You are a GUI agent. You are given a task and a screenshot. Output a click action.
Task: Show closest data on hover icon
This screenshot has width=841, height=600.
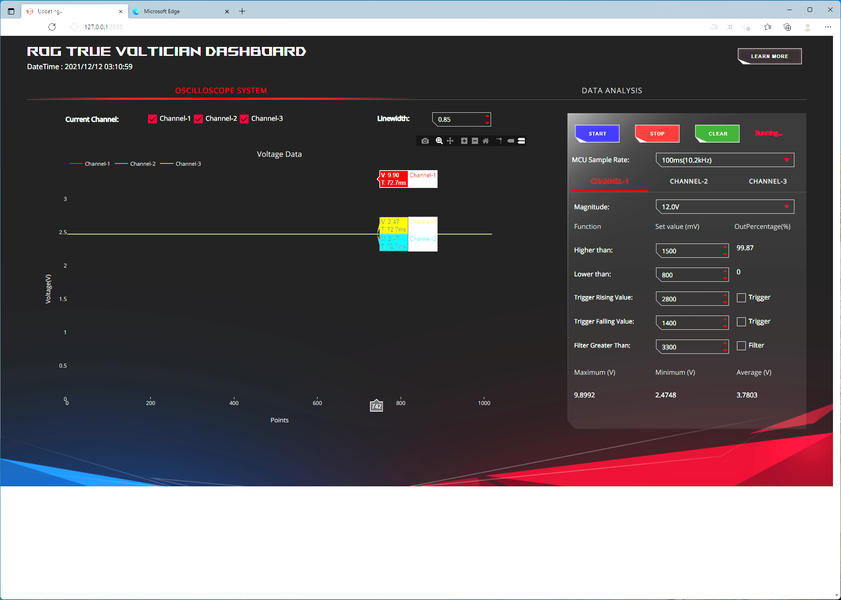pyautogui.click(x=511, y=141)
